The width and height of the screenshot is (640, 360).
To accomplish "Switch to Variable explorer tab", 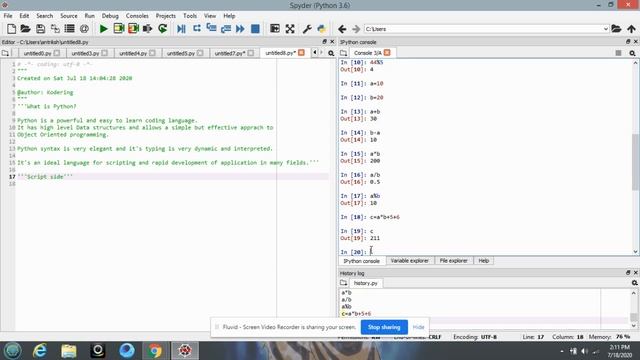I will click(x=409, y=260).
